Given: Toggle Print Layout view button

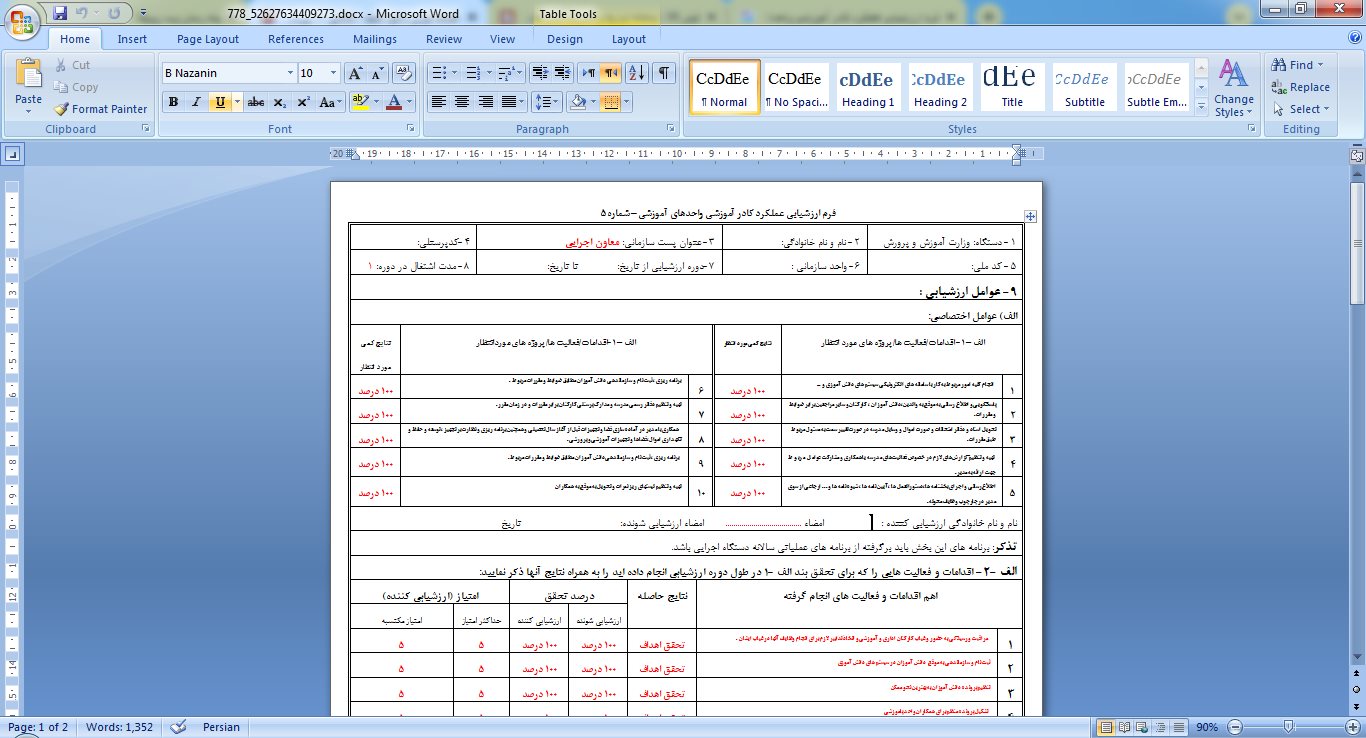Looking at the screenshot, I should (x=1106, y=727).
